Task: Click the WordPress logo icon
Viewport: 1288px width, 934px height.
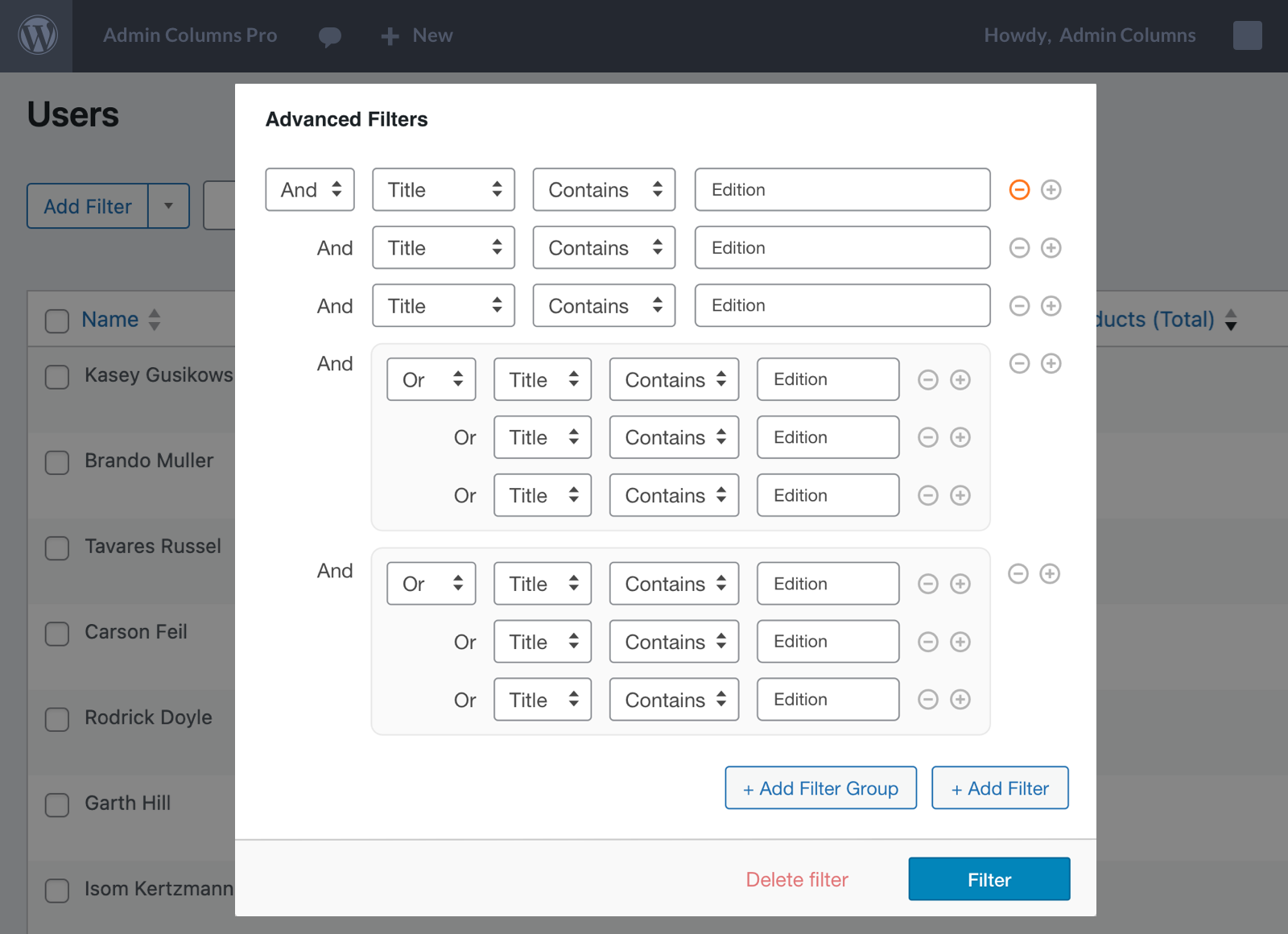Action: (37, 35)
